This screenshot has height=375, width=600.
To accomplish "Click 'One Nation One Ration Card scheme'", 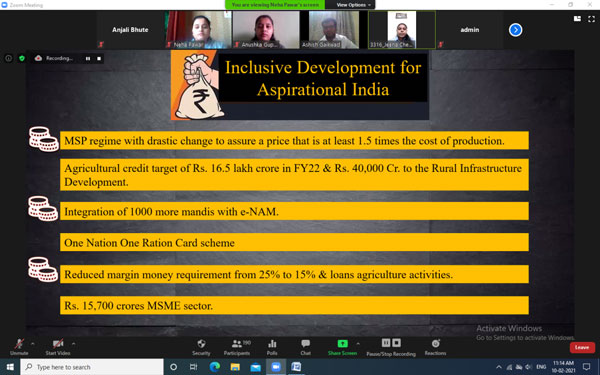I will click(x=294, y=242).
